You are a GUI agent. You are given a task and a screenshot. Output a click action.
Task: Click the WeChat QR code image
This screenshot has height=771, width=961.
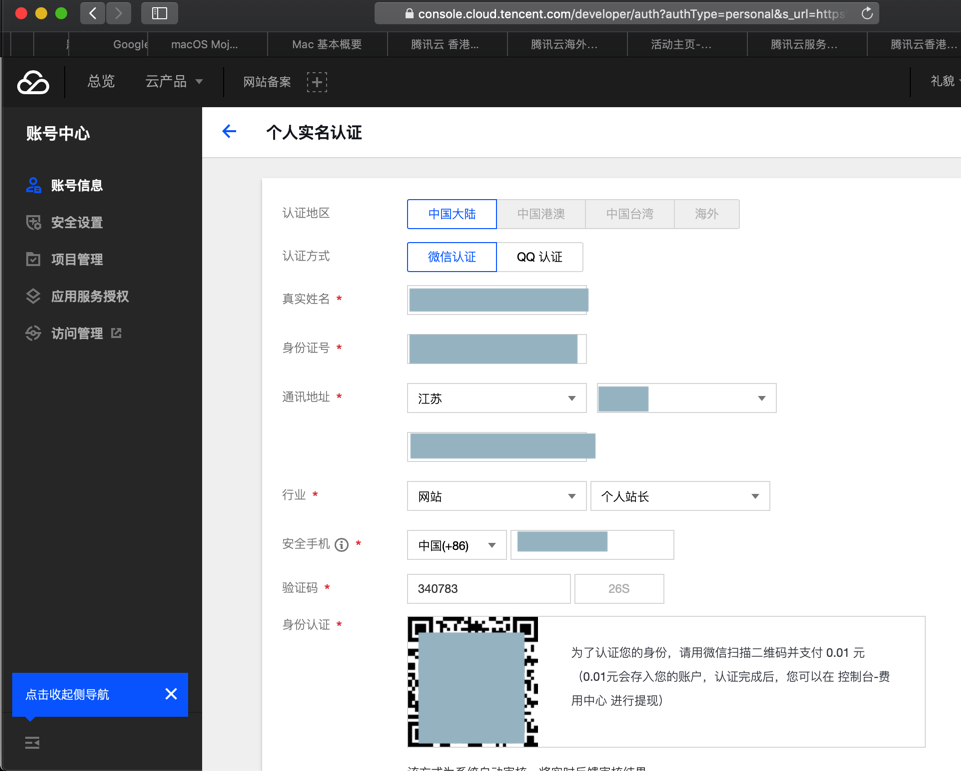click(x=473, y=682)
